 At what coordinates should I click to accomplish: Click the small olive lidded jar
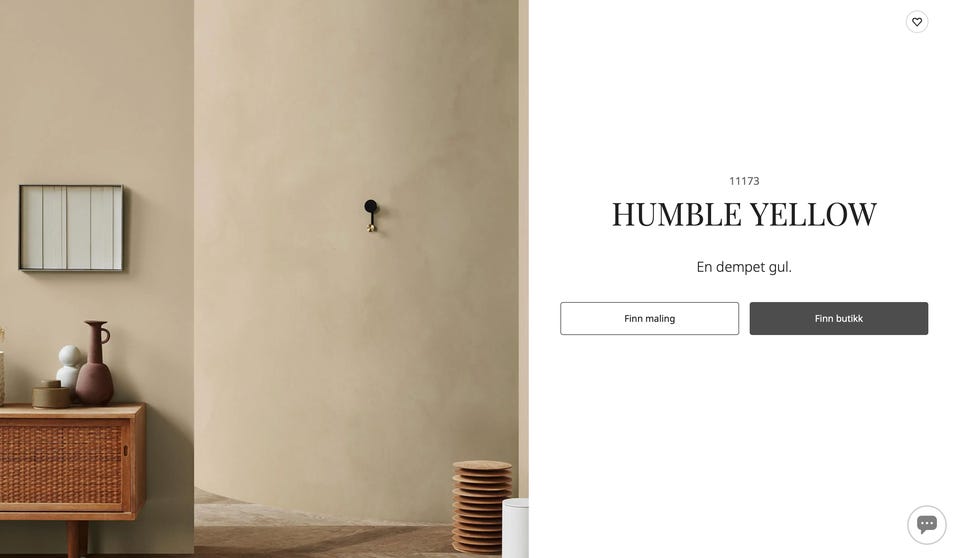coord(51,394)
